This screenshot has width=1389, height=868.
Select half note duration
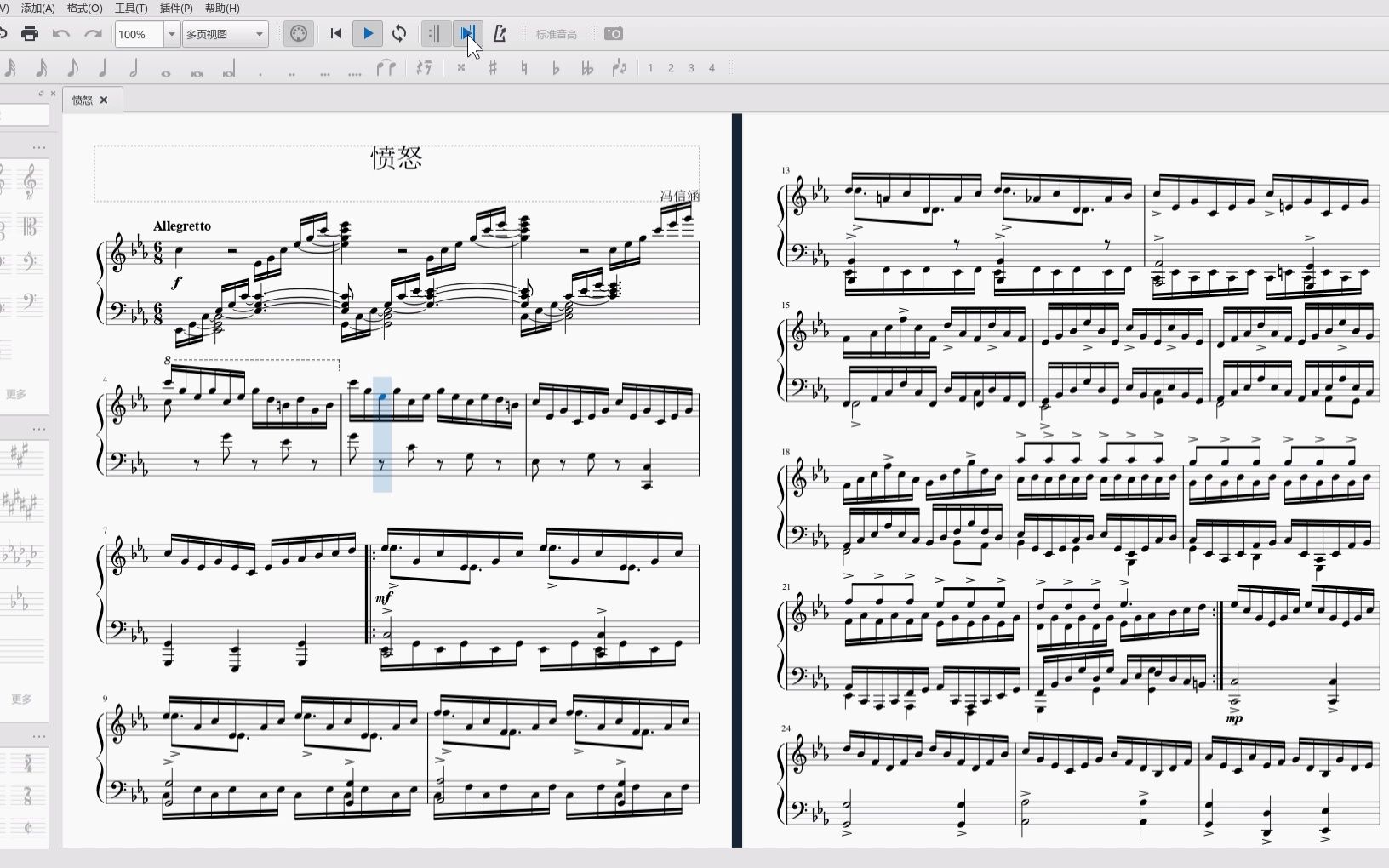click(x=134, y=68)
